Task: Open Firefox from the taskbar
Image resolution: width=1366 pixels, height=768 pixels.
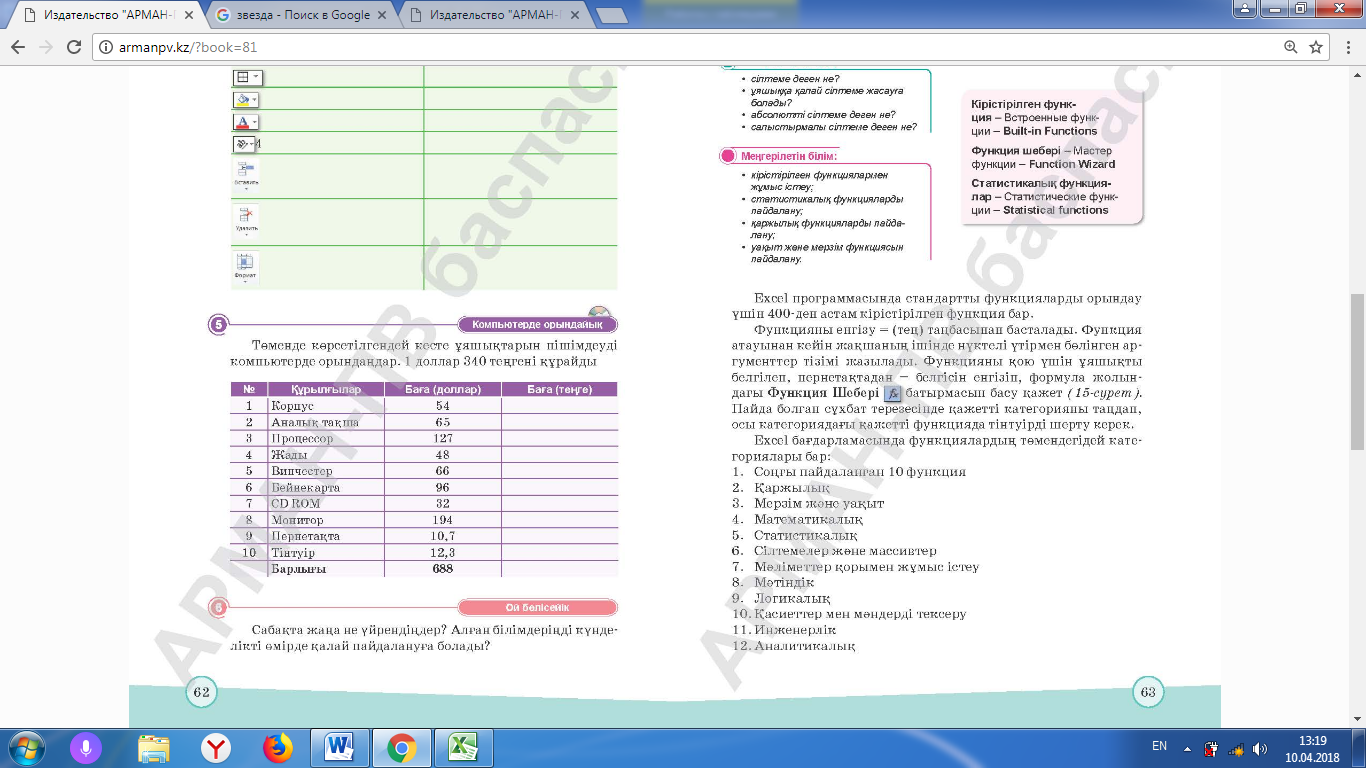Action: tap(277, 747)
